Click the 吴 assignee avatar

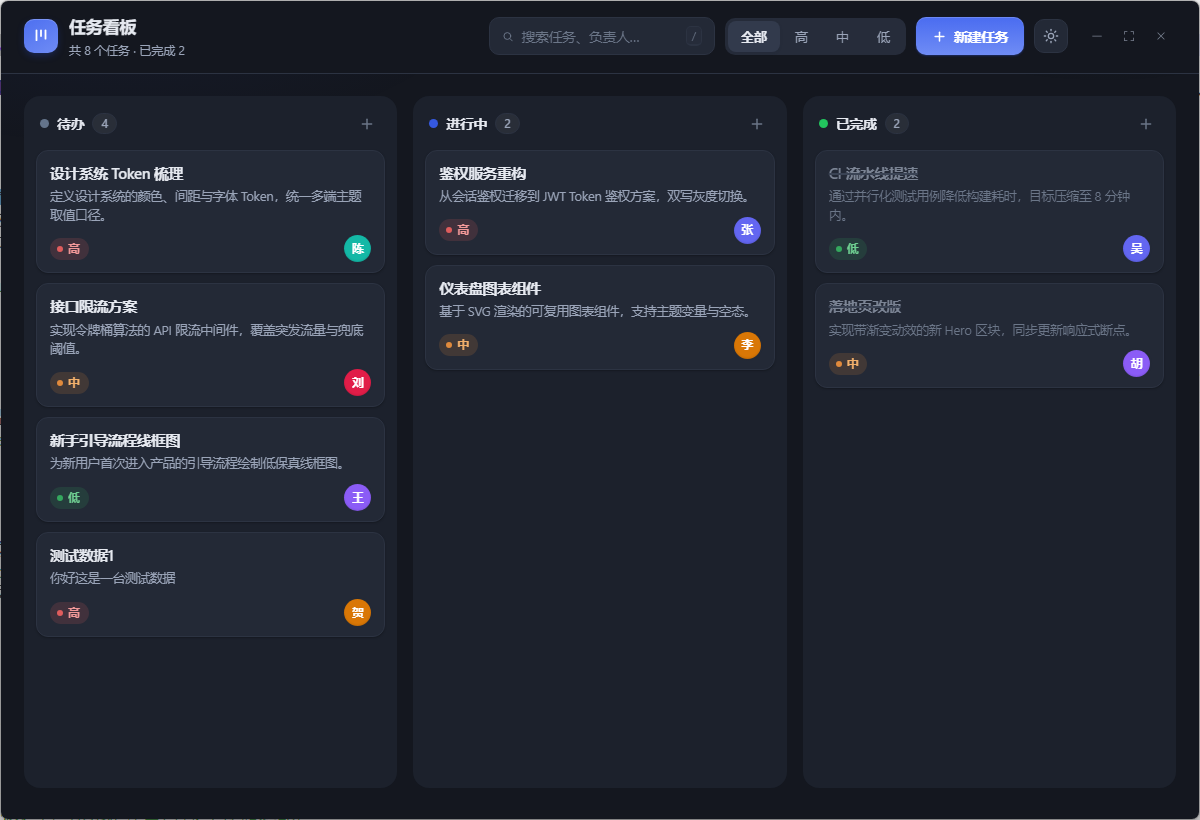click(1136, 249)
